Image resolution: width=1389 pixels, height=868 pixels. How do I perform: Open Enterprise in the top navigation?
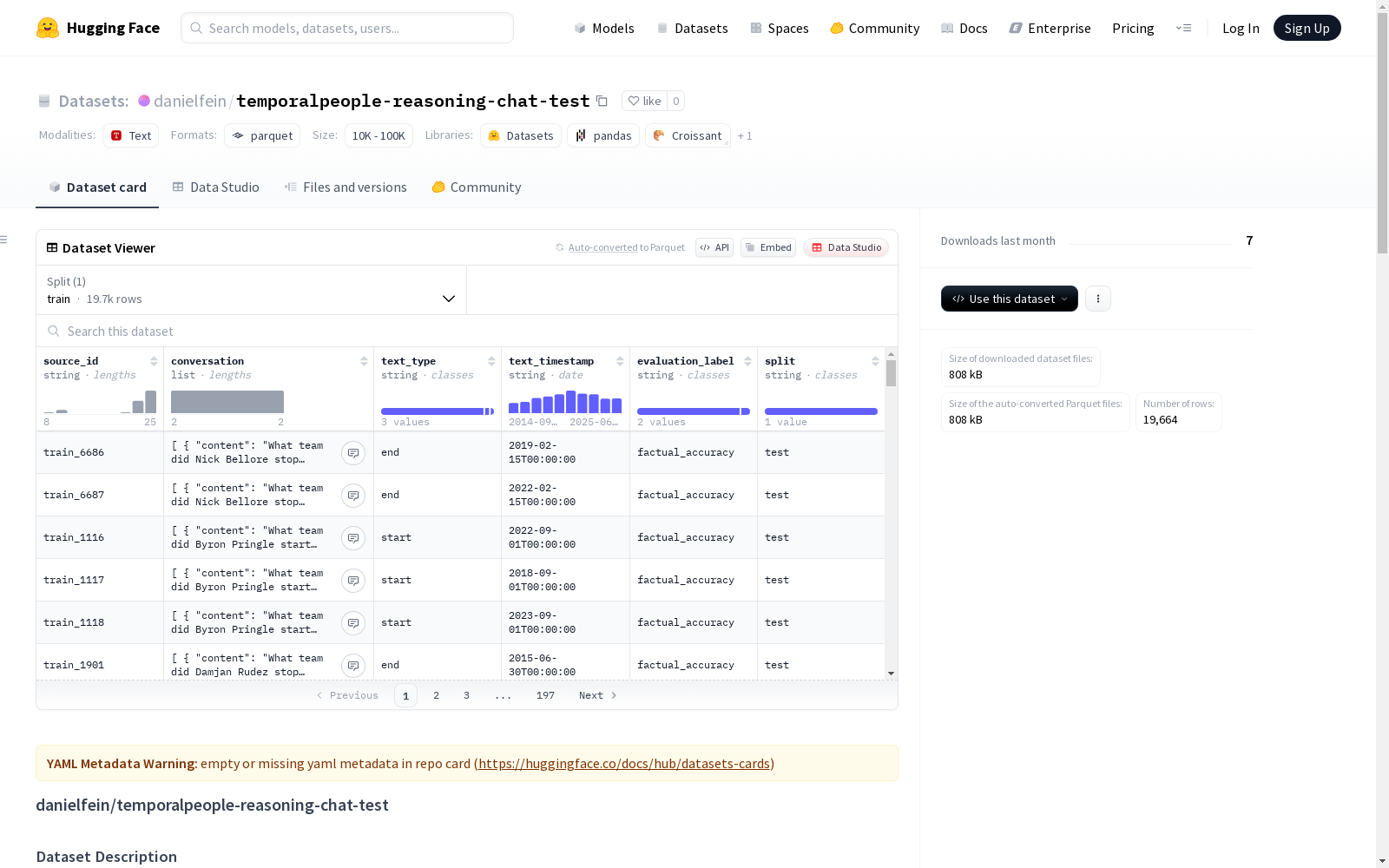click(x=1050, y=28)
